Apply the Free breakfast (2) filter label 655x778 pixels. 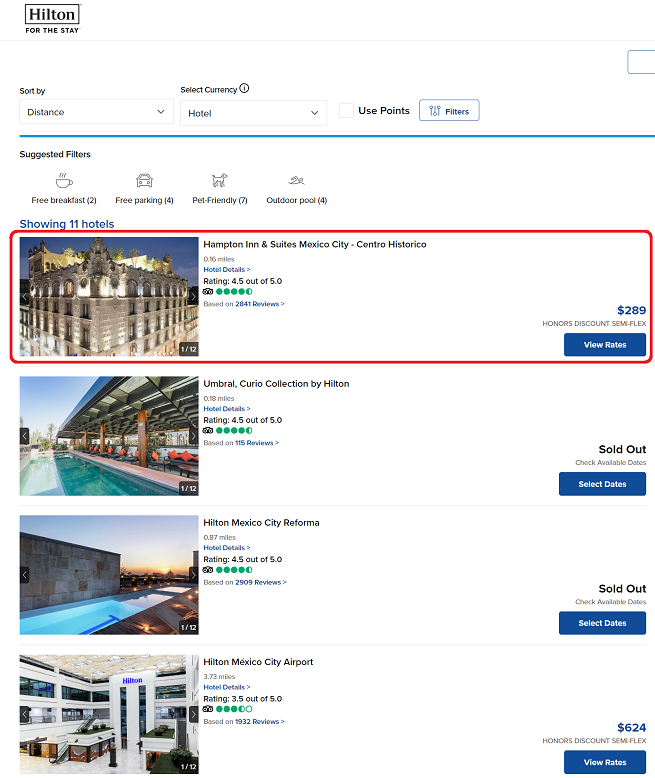64,200
